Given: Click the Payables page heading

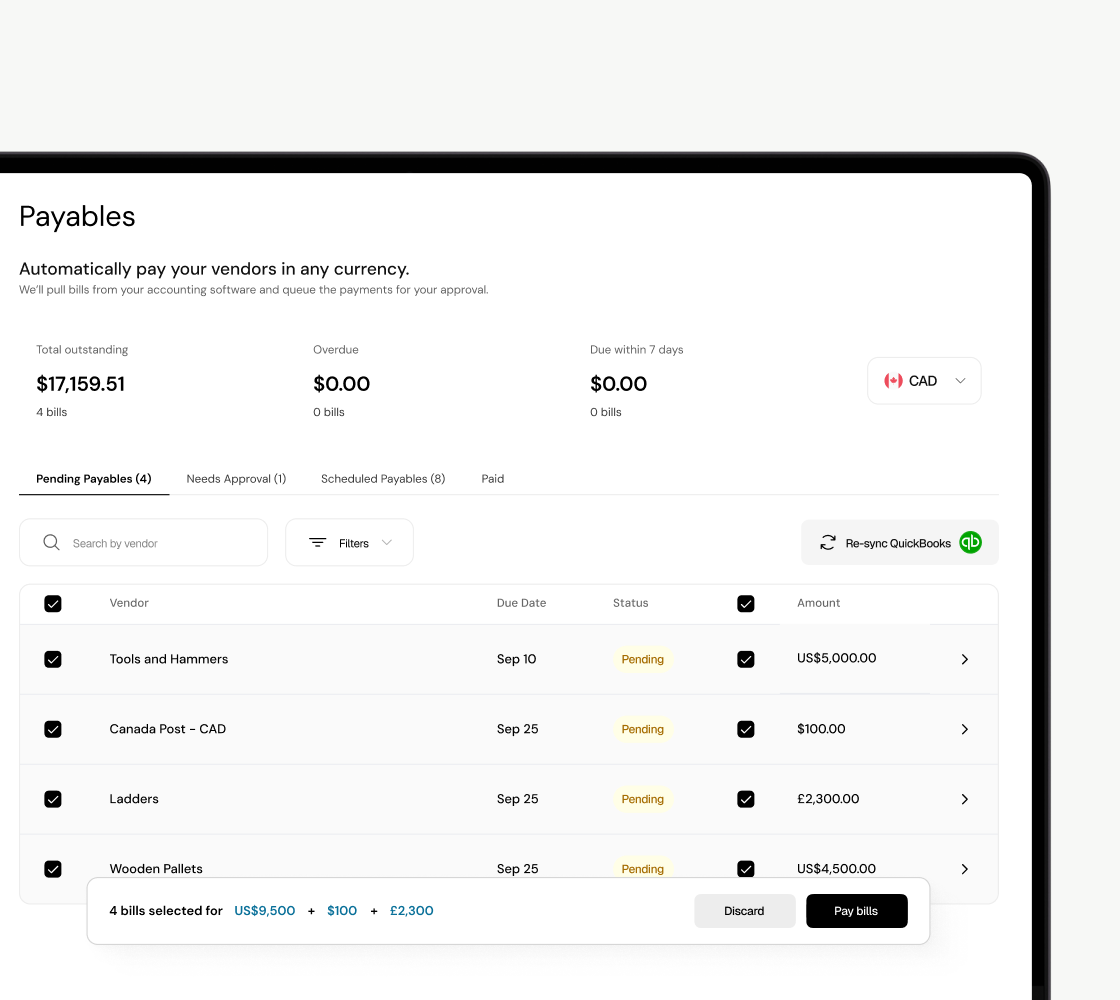Looking at the screenshot, I should [77, 216].
